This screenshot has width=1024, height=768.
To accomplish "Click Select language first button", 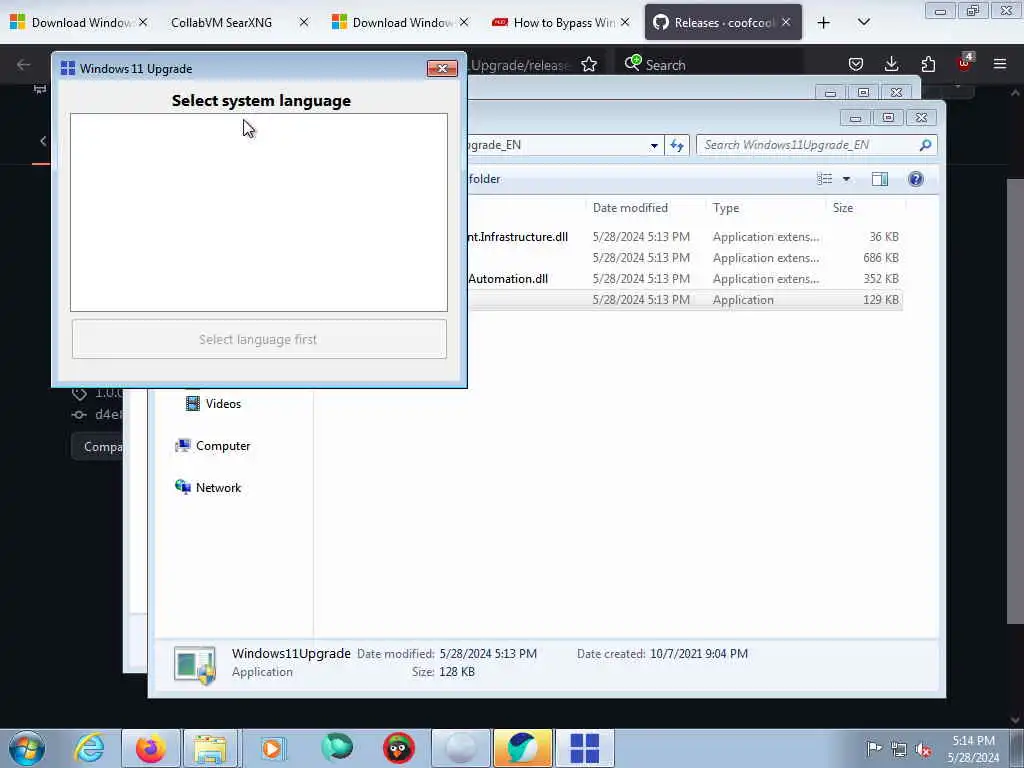I will (259, 339).
